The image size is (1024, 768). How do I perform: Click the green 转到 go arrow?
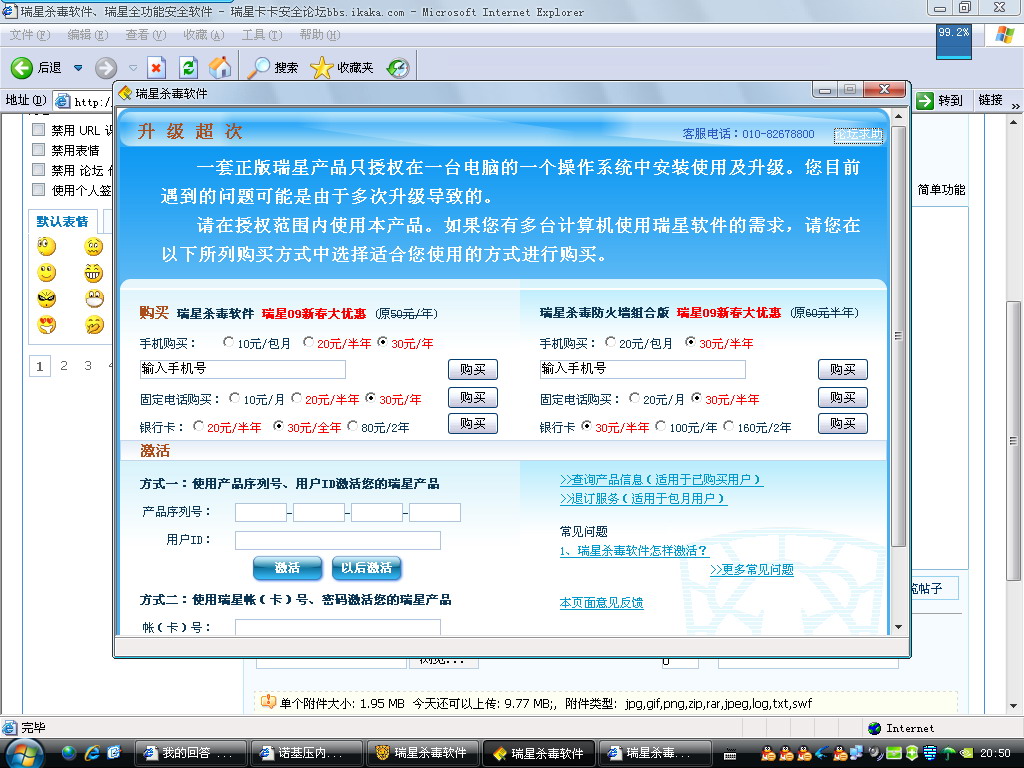point(925,101)
